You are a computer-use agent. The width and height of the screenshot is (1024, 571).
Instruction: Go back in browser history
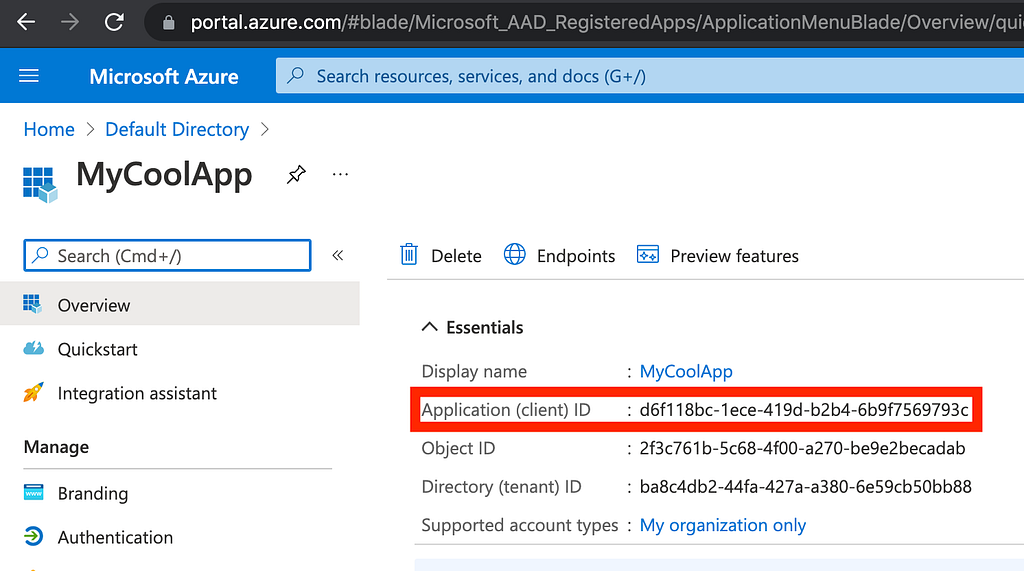pos(26,21)
